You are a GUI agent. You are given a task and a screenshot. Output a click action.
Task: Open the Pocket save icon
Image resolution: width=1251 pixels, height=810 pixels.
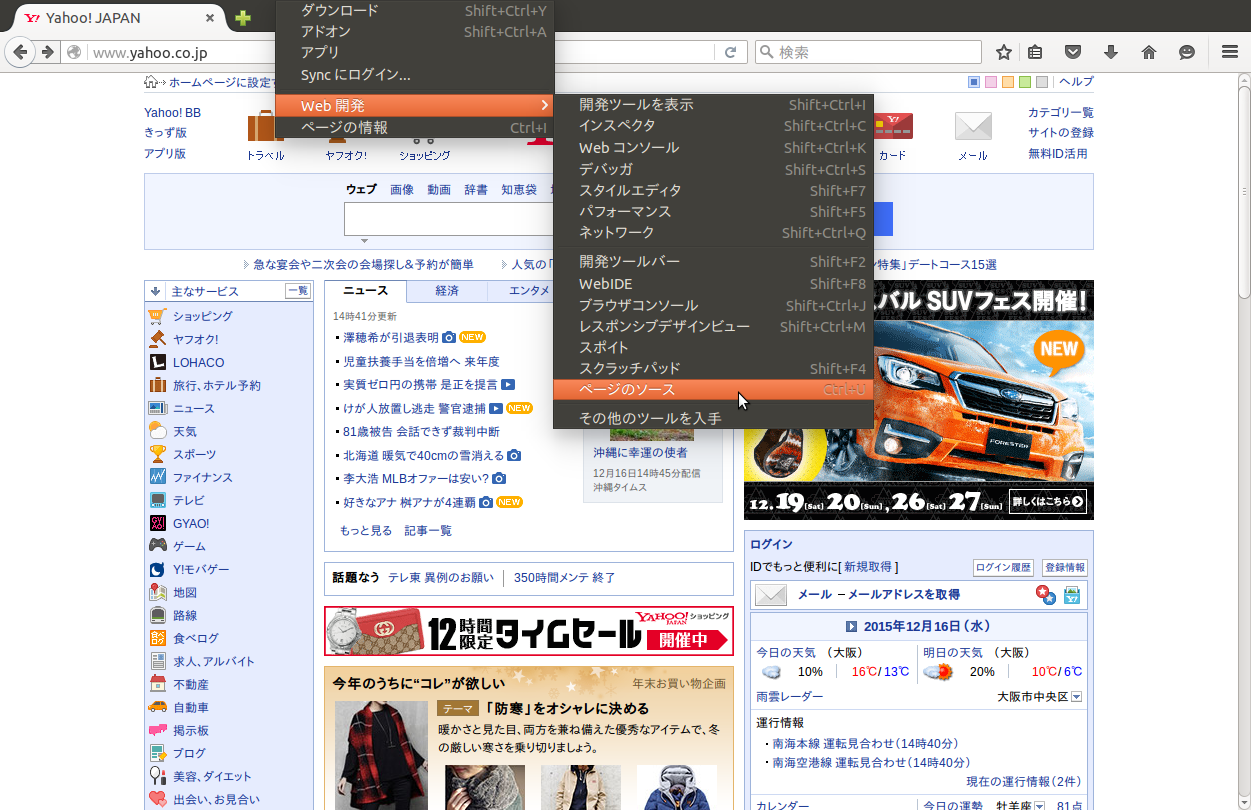(1072, 52)
